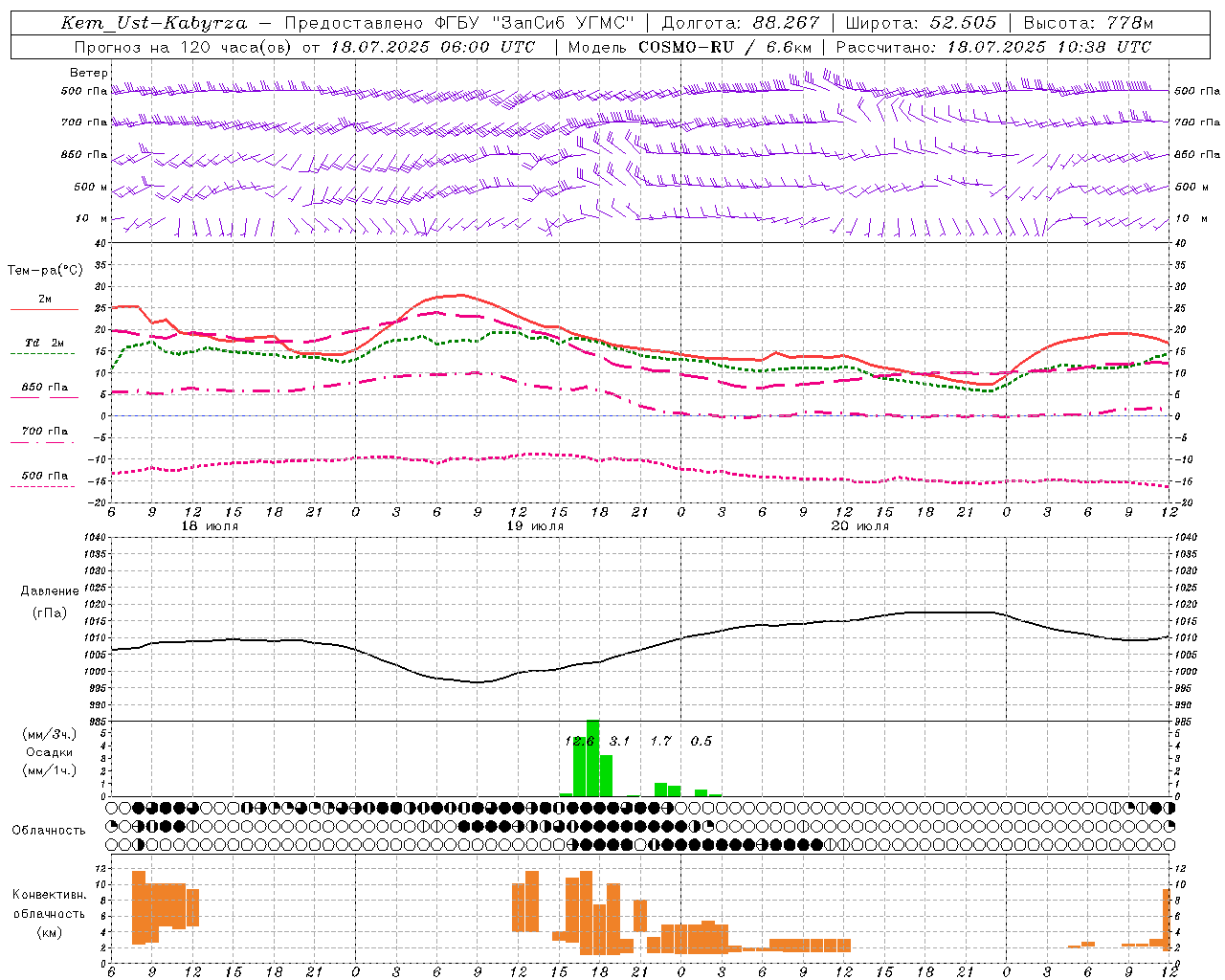
Task: Click the 1.7 precipitation total value
Action: click(x=660, y=741)
